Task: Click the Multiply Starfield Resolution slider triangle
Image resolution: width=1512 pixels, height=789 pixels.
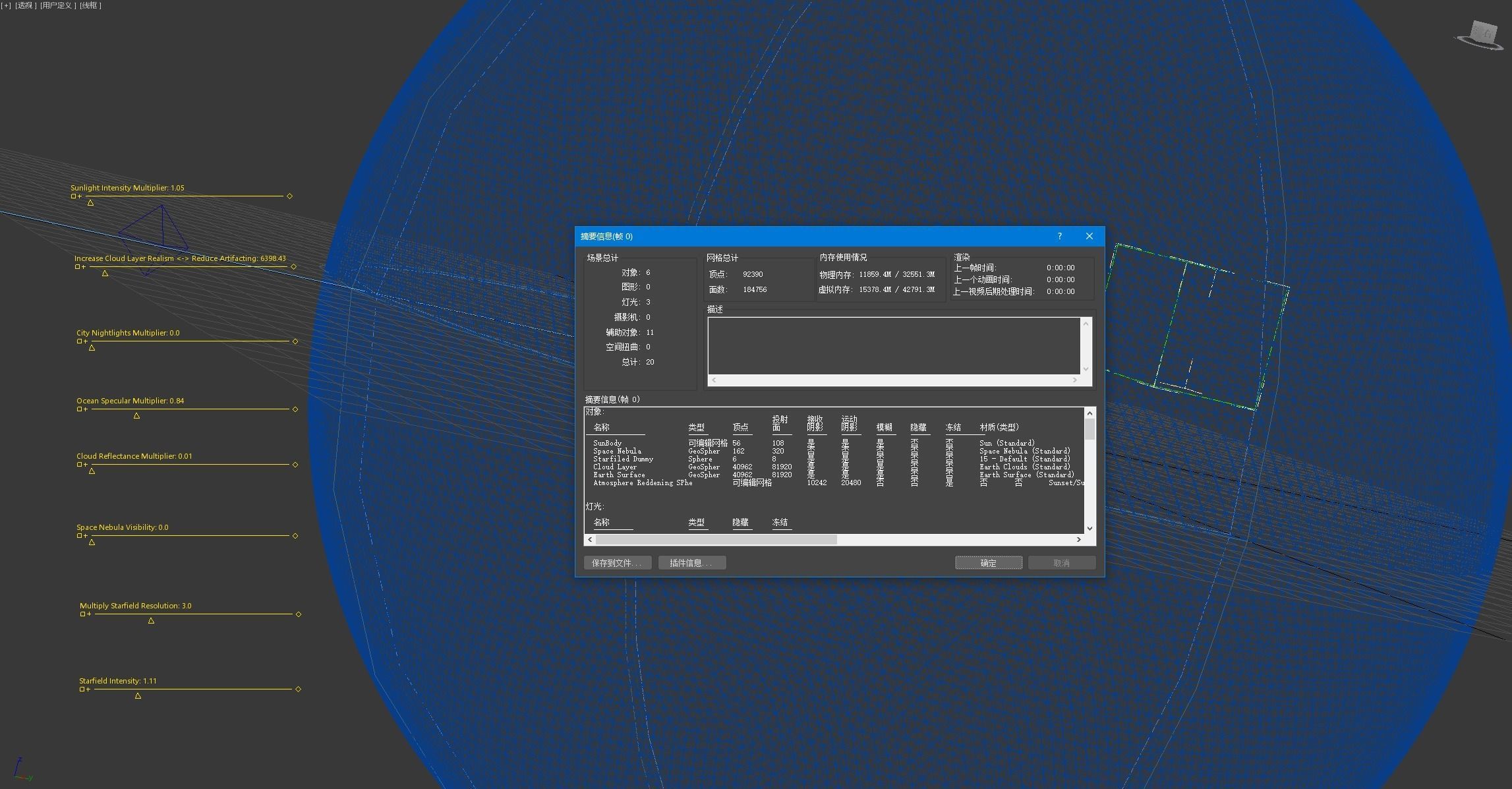Action: coord(151,621)
